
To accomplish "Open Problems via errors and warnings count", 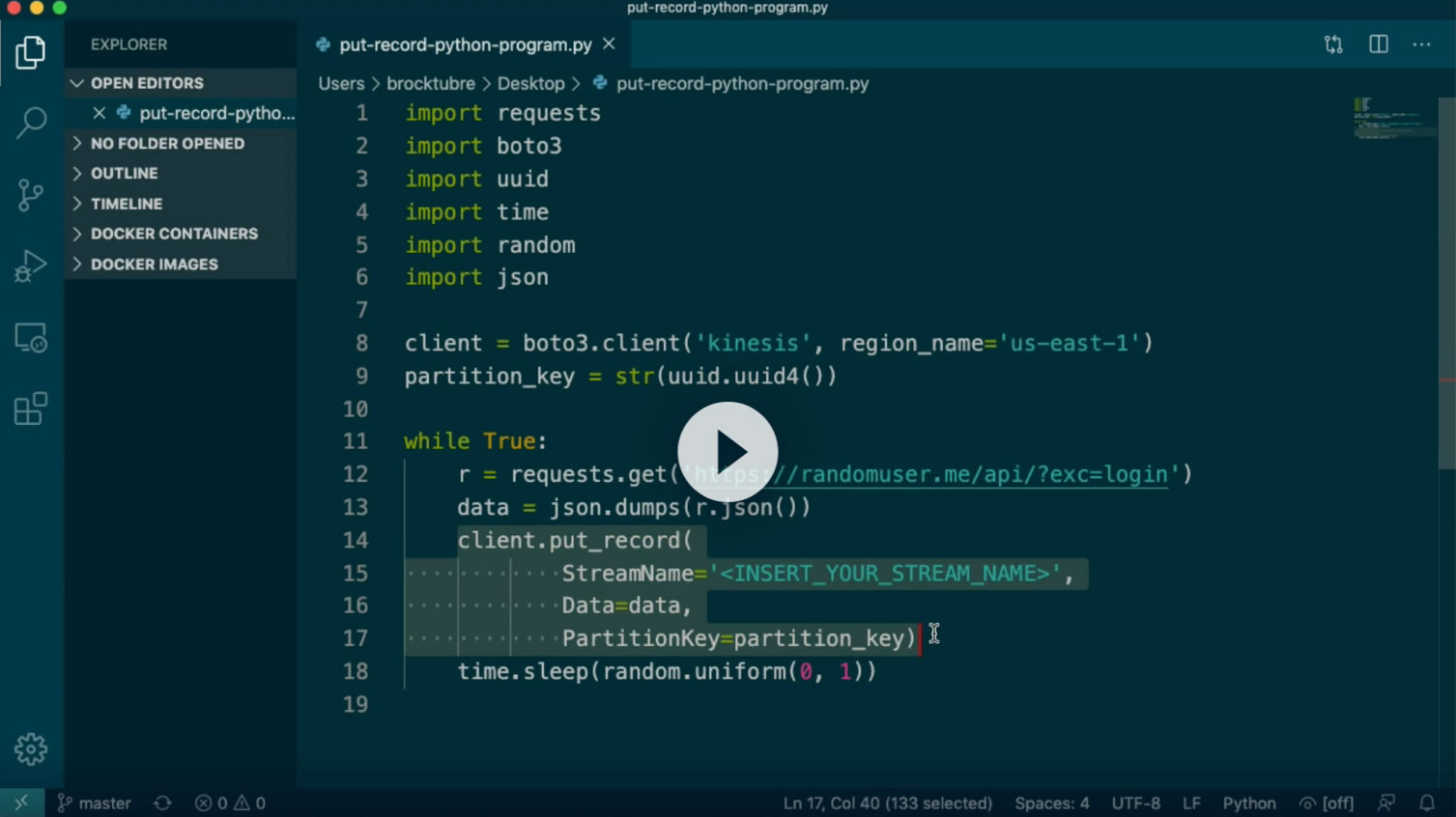I will click(x=230, y=803).
